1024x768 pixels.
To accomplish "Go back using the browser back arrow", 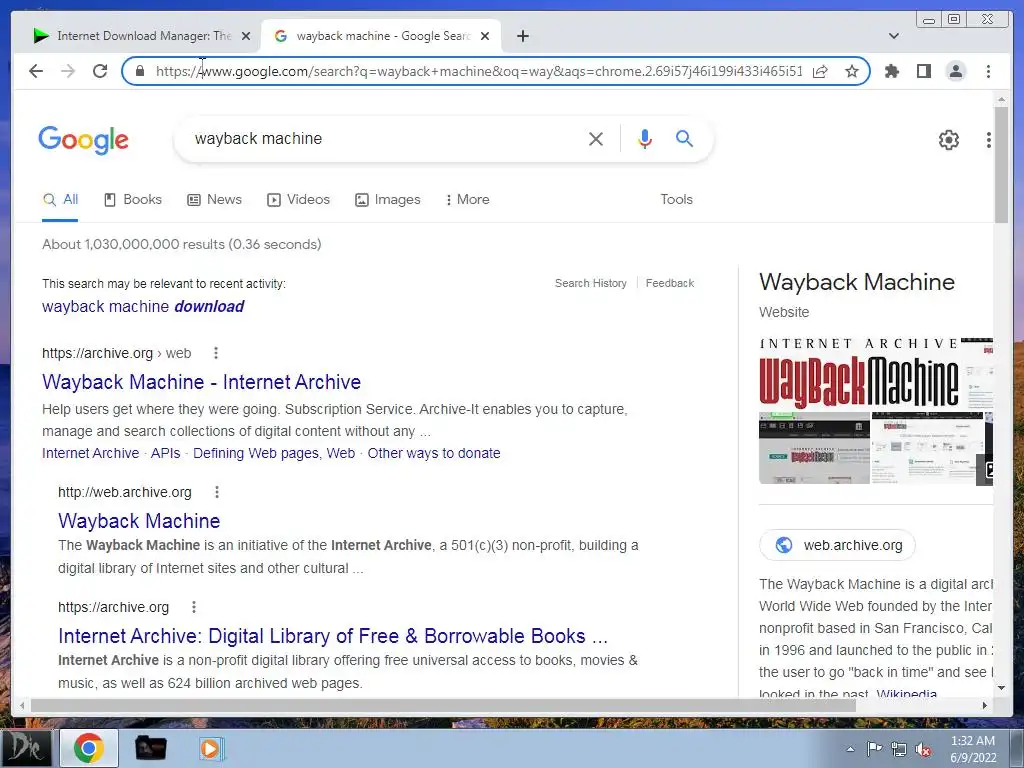I will tap(36, 71).
